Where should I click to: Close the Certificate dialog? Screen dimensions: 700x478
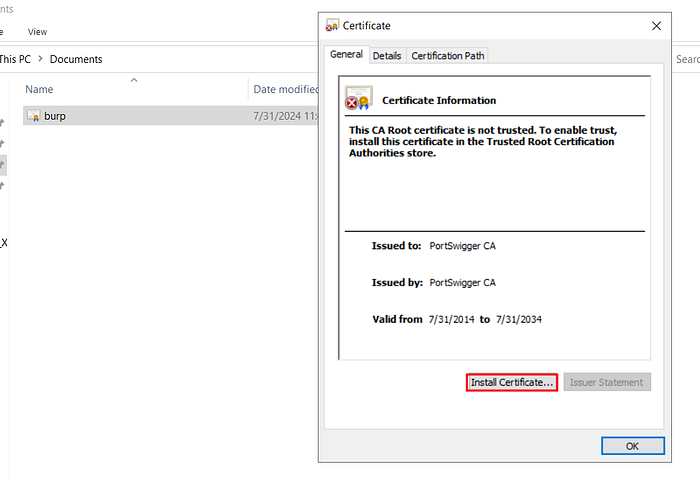click(656, 26)
